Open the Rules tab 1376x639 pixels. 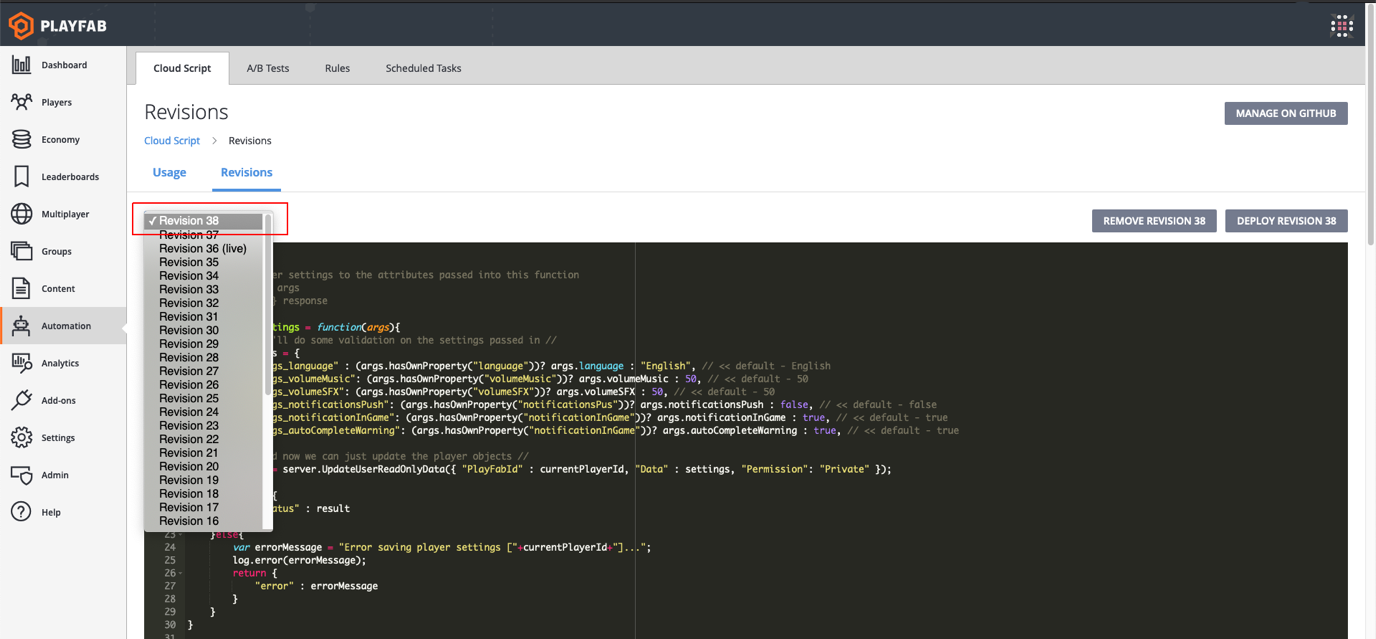click(x=337, y=68)
